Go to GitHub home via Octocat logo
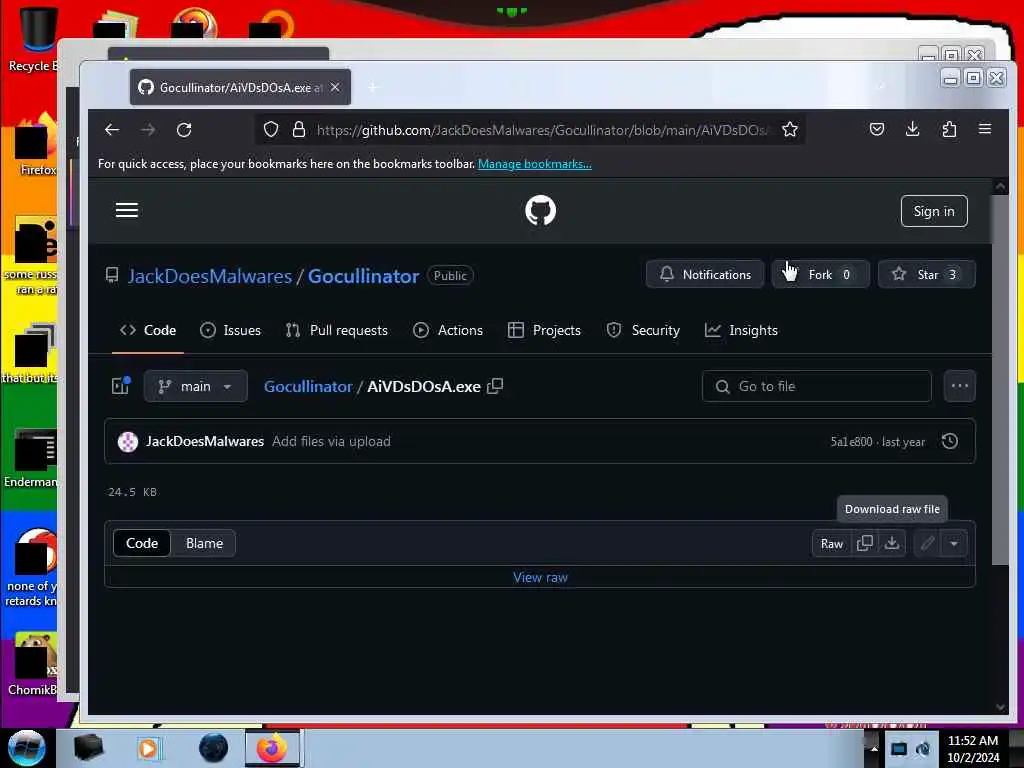 [540, 210]
